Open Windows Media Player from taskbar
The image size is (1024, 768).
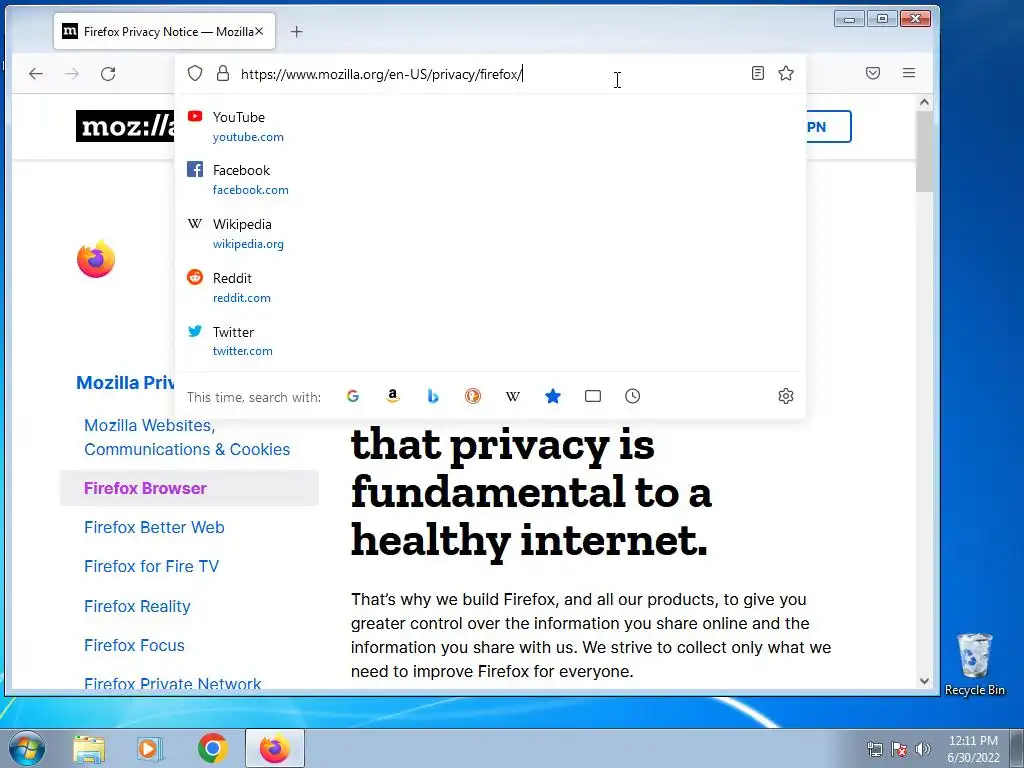150,748
